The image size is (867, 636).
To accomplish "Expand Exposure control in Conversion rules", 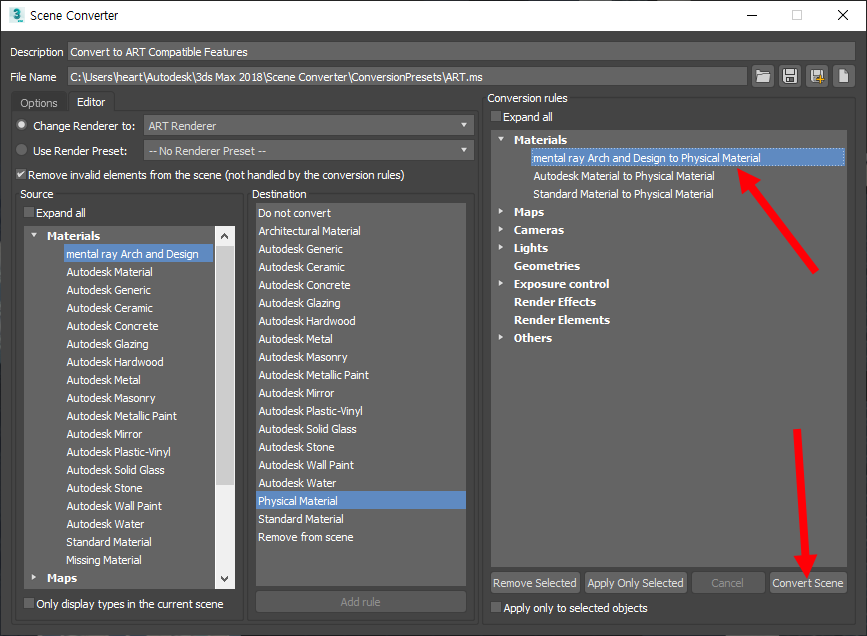I will [501, 283].
